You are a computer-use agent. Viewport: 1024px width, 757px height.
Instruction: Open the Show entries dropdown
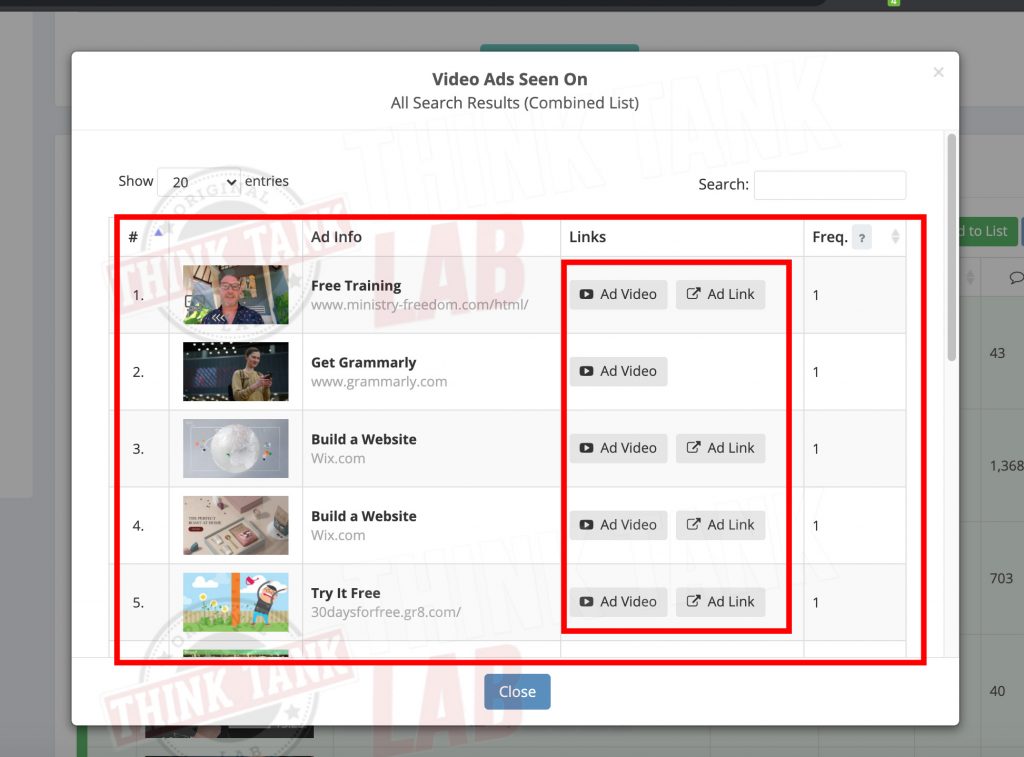point(198,182)
